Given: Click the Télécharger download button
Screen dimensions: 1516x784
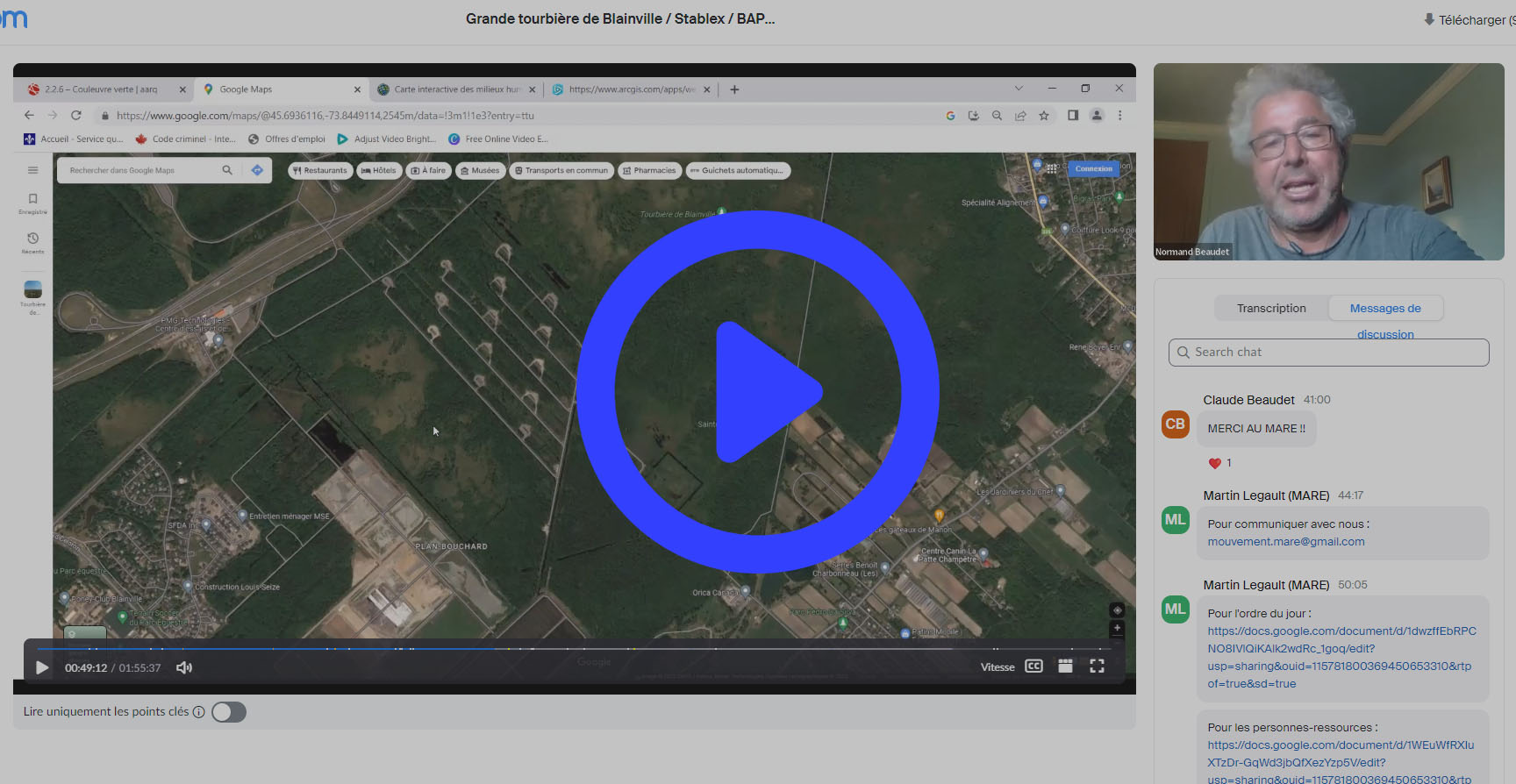Looking at the screenshot, I should [1468, 19].
